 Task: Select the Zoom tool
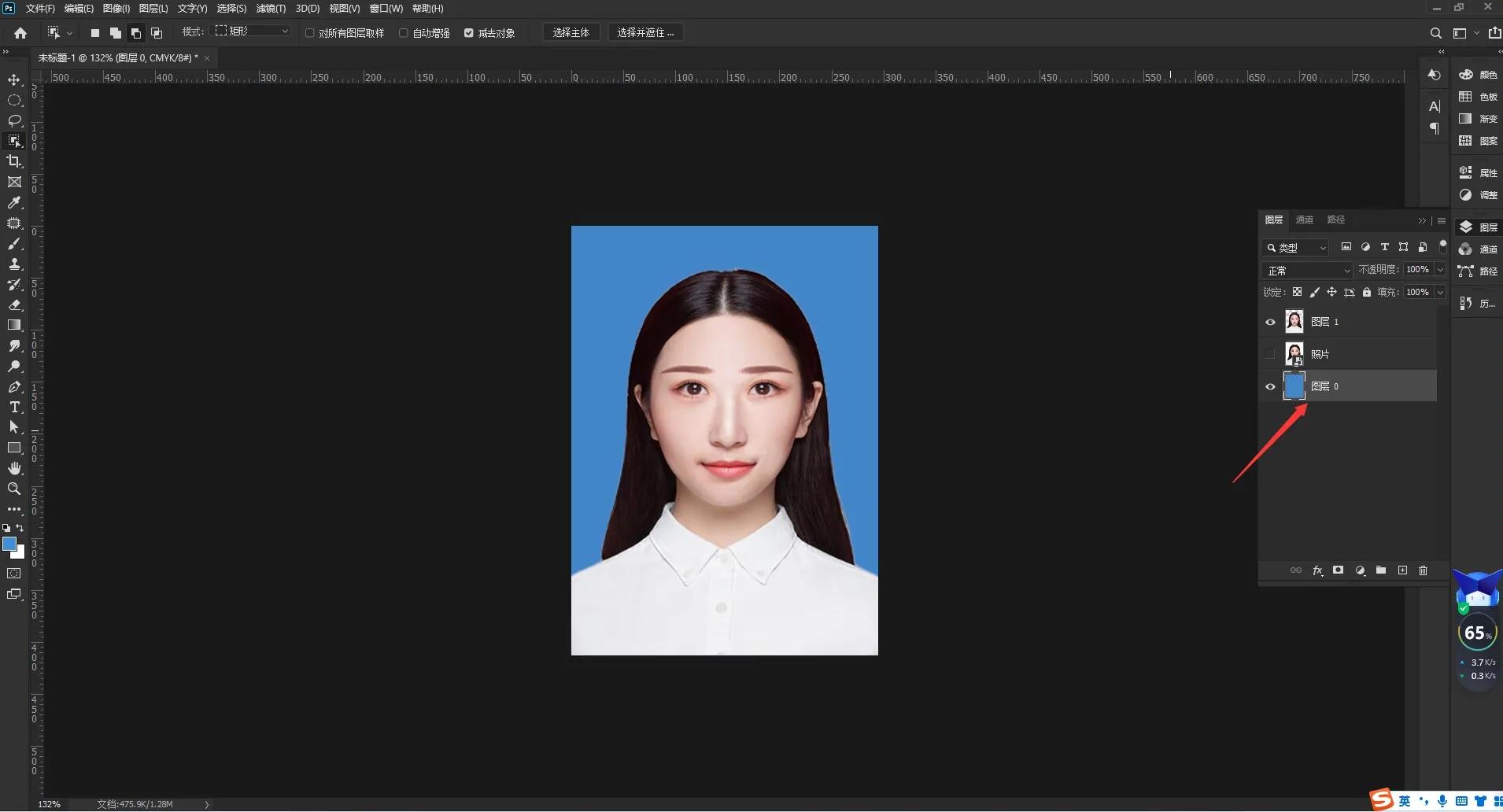pos(13,489)
